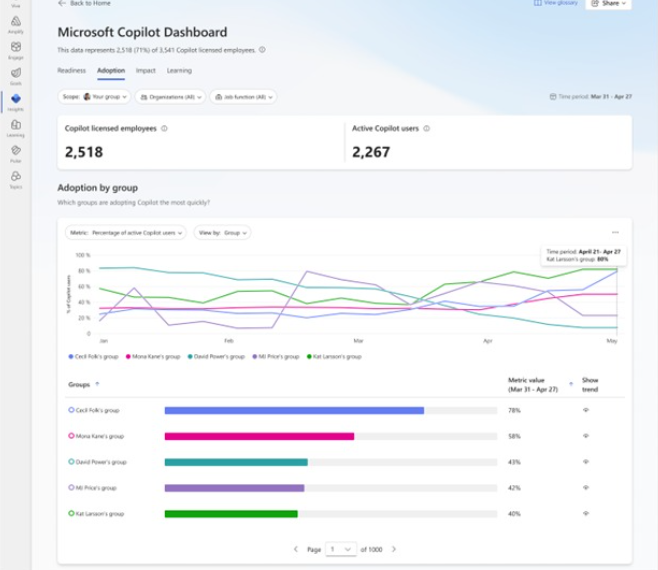Click the 2,518 licensed employees count
The width and height of the screenshot is (658, 570).
pyautogui.click(x=84, y=152)
